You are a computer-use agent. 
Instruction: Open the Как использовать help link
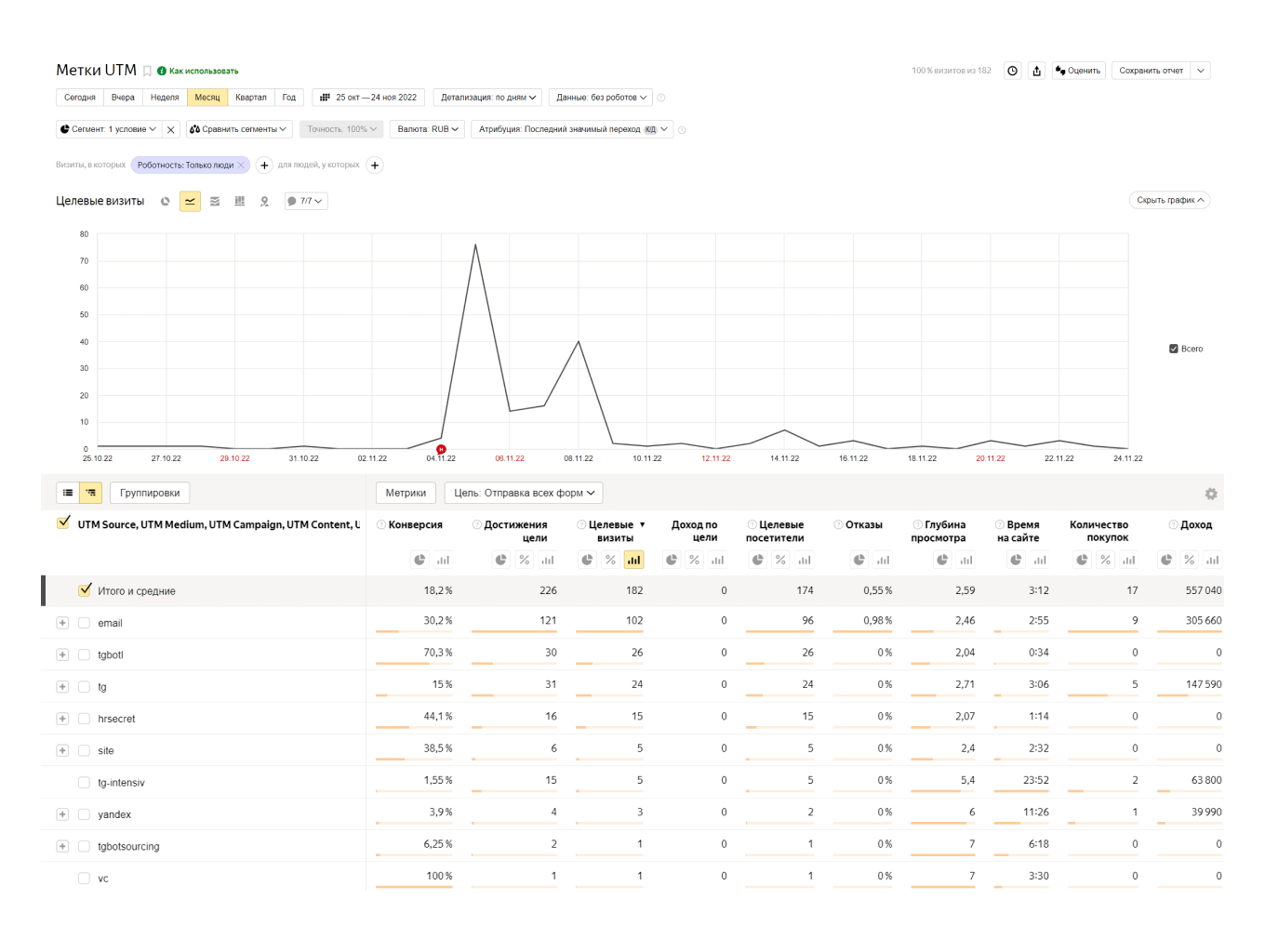[x=203, y=72]
